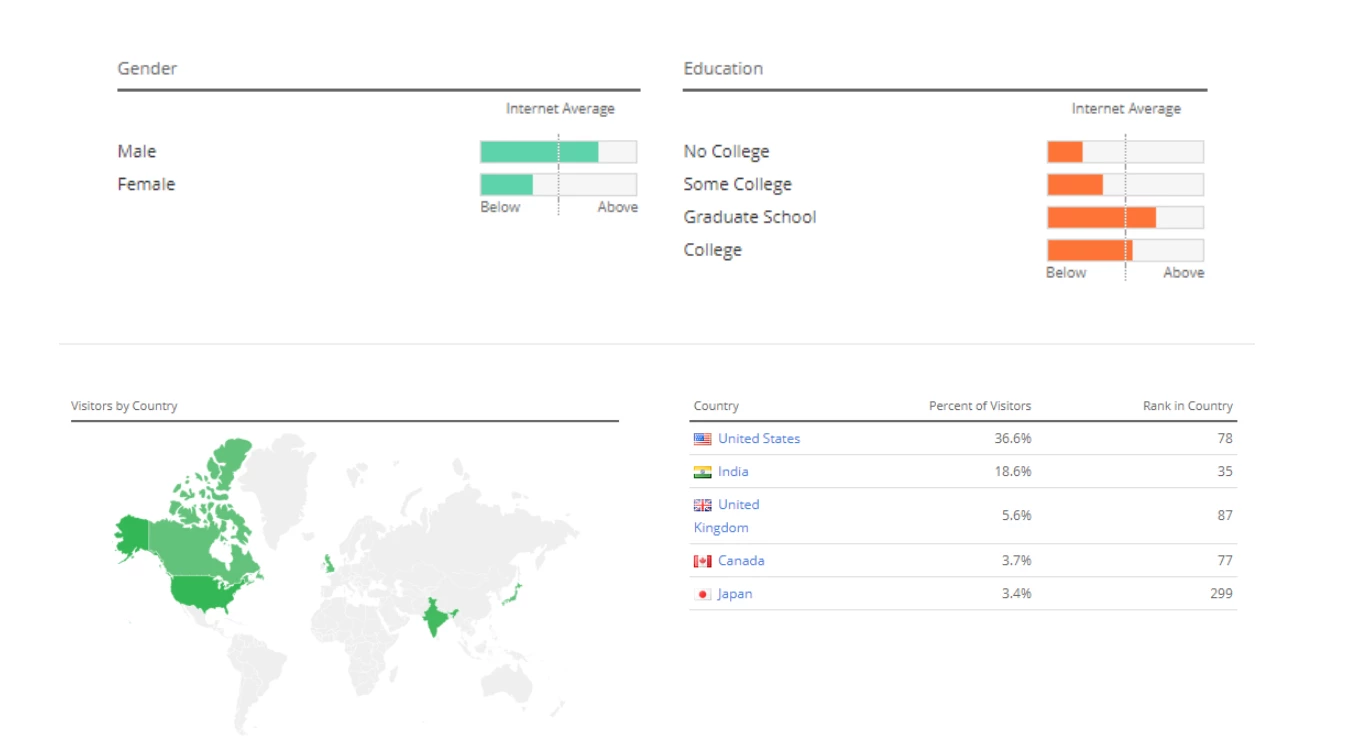
Task: Click the United Kingdom flag icon
Action: click(702, 505)
